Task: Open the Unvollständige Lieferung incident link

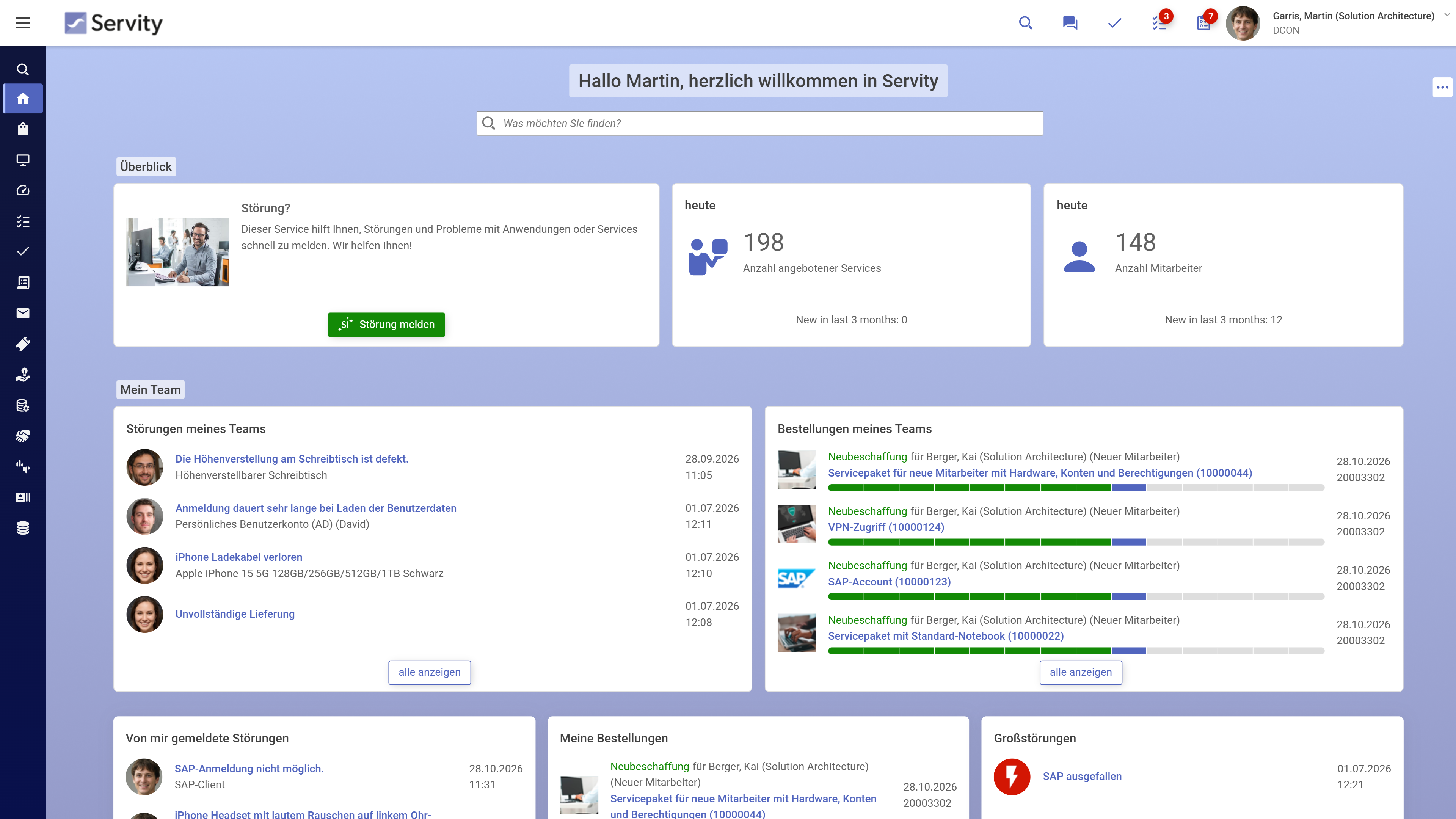Action: 235,614
